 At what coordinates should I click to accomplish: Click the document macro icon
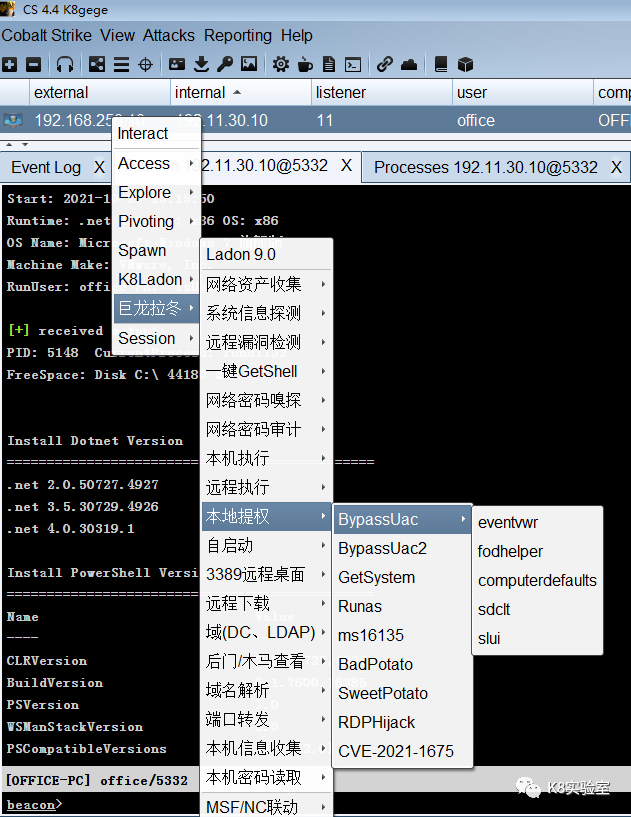pyautogui.click(x=329, y=65)
